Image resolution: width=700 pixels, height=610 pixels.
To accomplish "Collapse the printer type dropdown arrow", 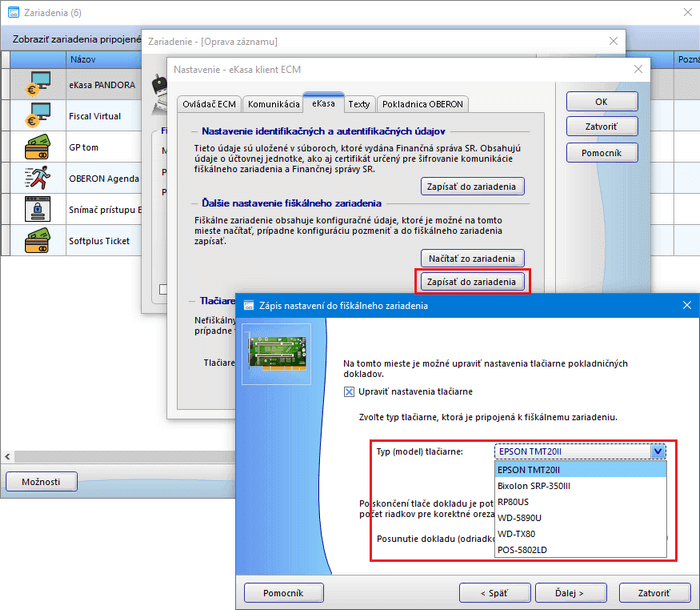I will (657, 451).
